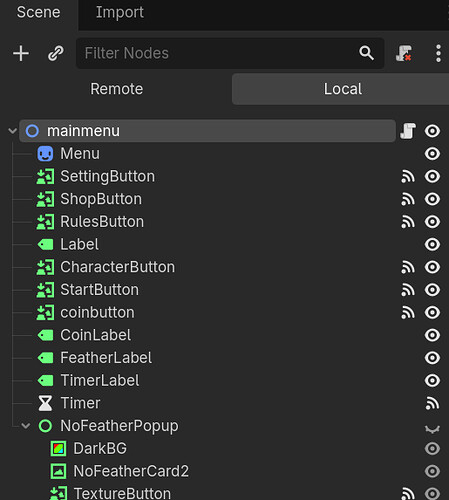This screenshot has height=500, width=449.
Task: Show the hidden NoFeatherPopup node
Action: pos(432,428)
